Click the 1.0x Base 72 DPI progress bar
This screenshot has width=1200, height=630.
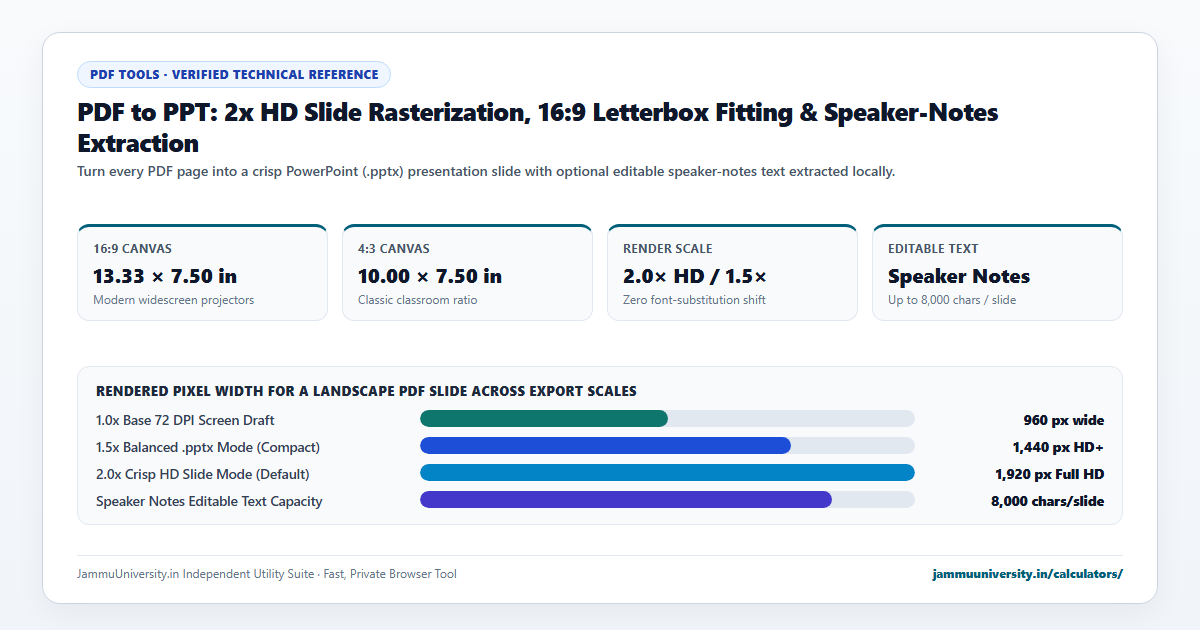click(667, 419)
